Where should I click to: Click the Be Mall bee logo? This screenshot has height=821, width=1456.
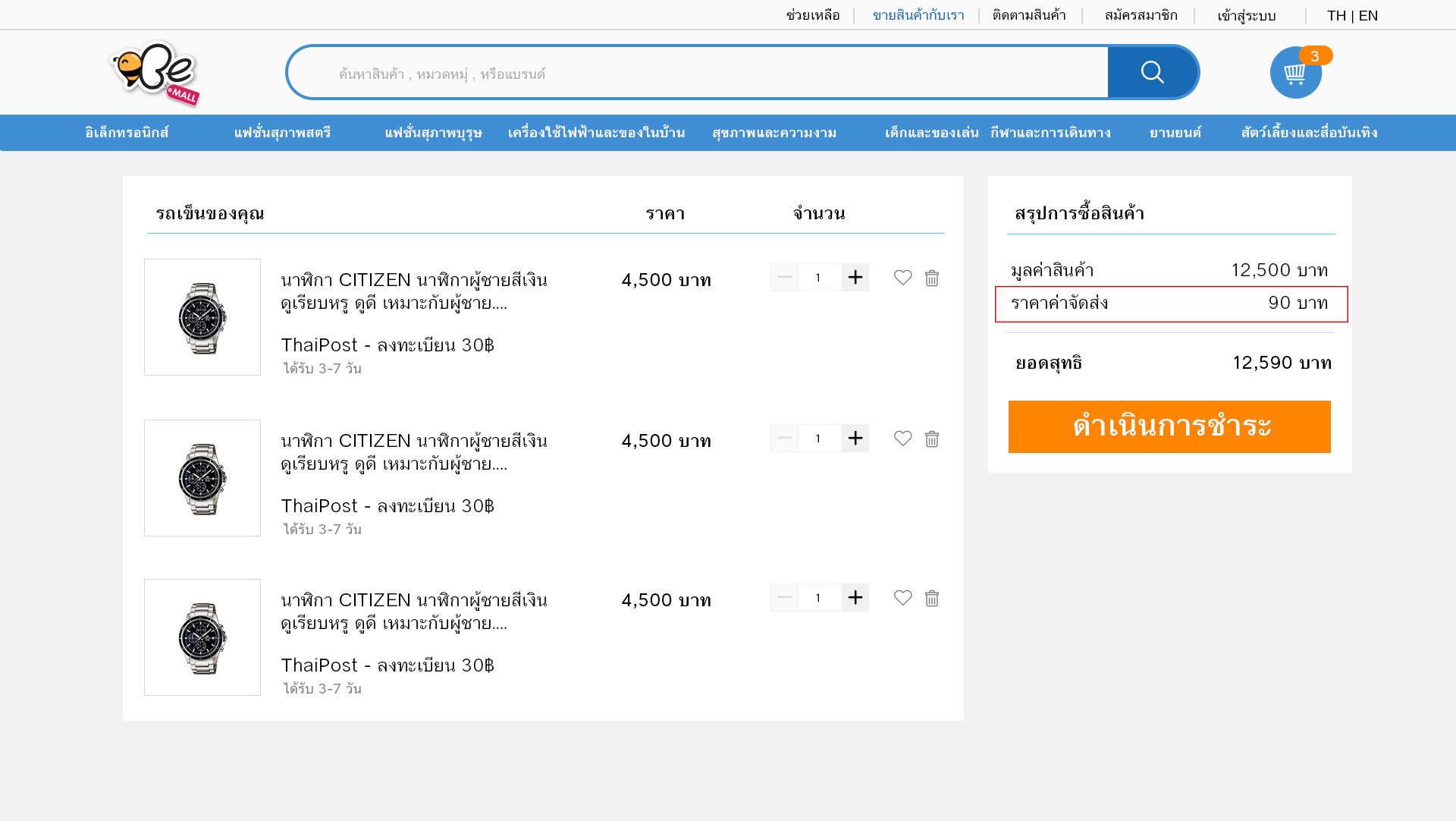(155, 73)
